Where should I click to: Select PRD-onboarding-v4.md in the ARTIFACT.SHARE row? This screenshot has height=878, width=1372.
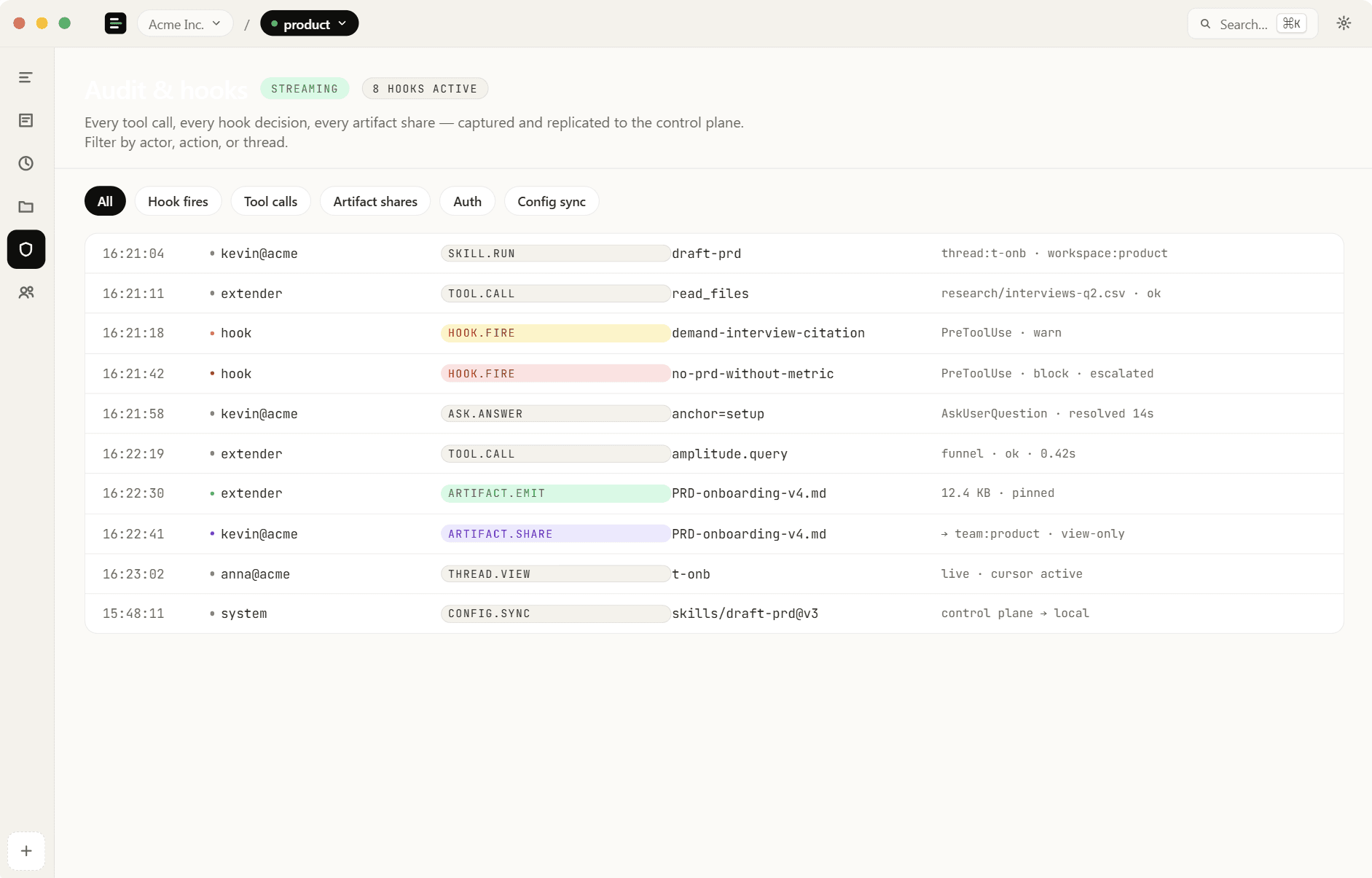749,534
